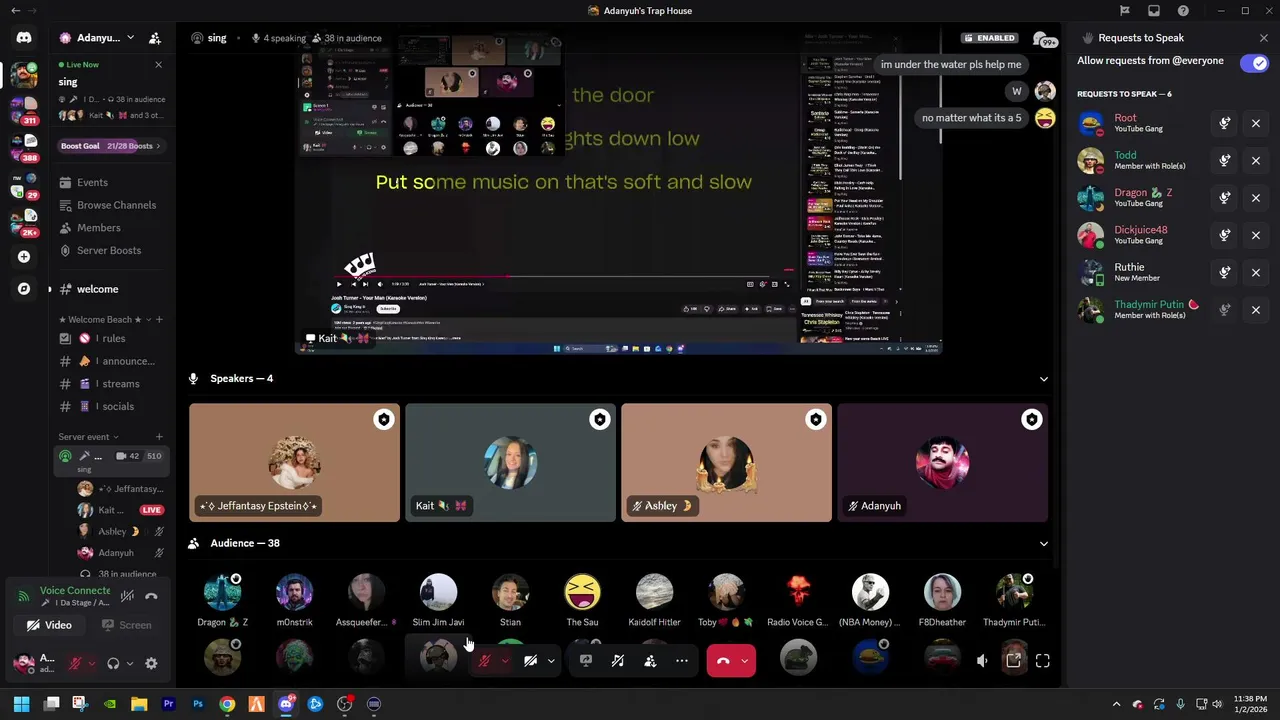Expand Boost Goal details chevron
The image size is (1280, 720).
(x=158, y=146)
